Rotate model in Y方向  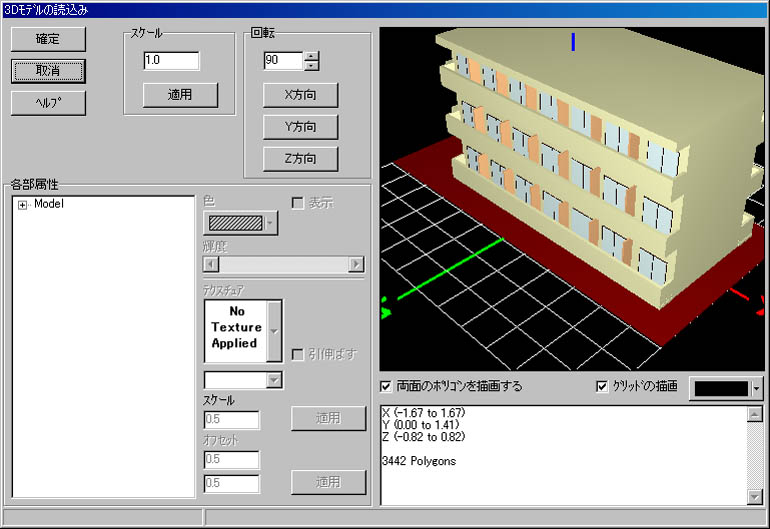pyautogui.click(x=300, y=127)
